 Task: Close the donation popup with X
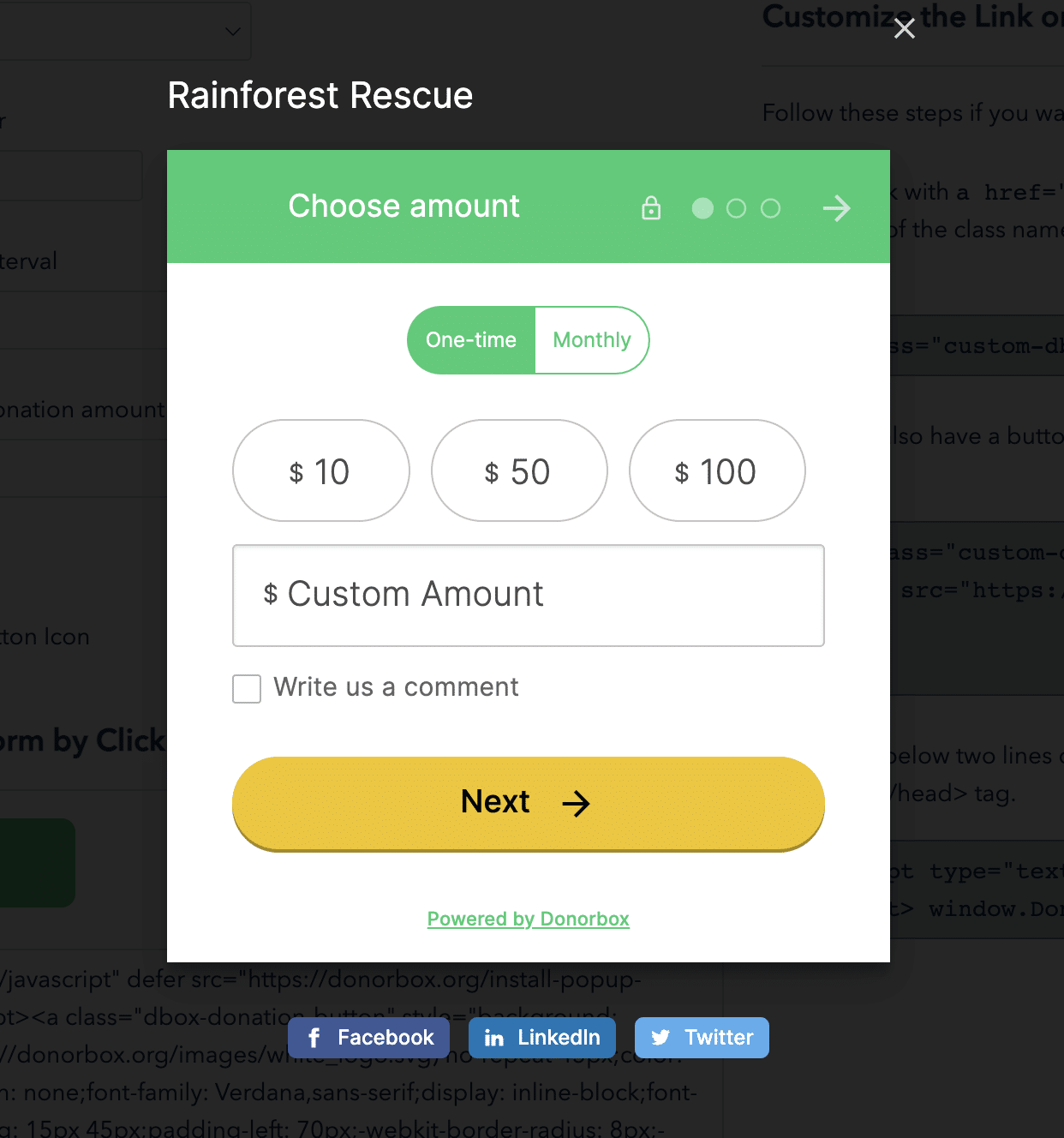(904, 29)
